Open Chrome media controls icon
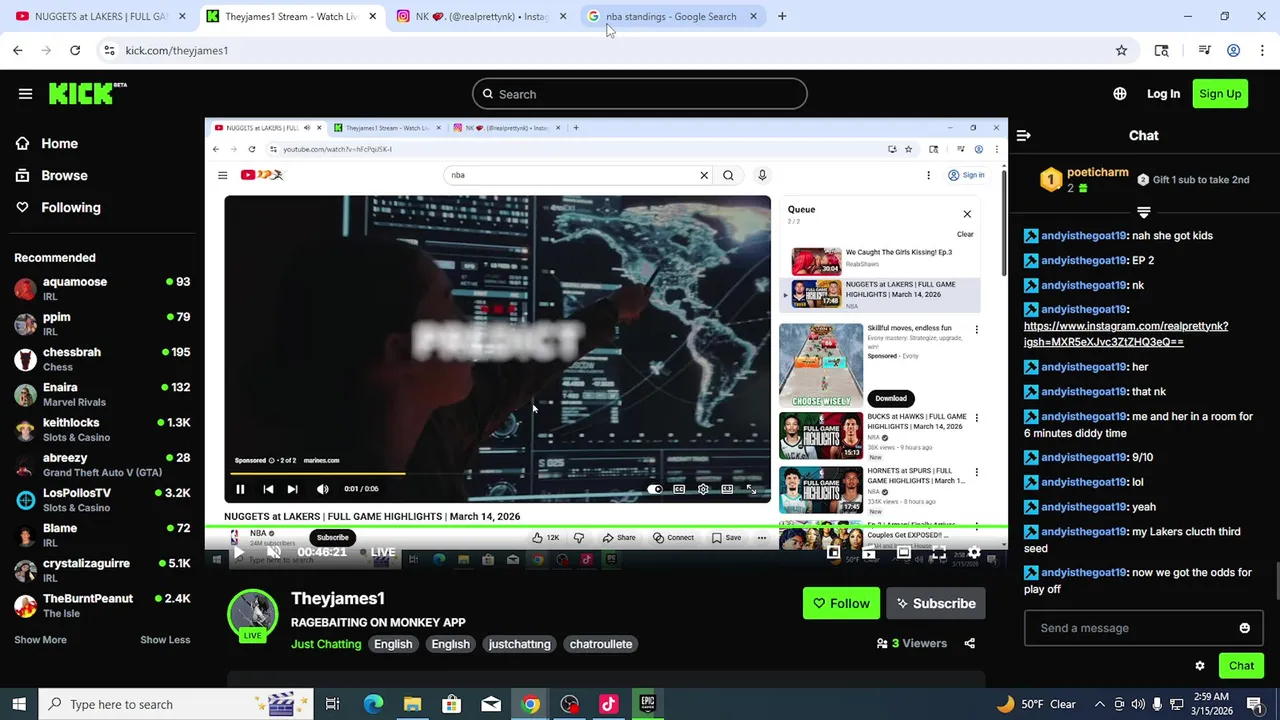Screen dimensions: 1280x720 pos(1204,50)
